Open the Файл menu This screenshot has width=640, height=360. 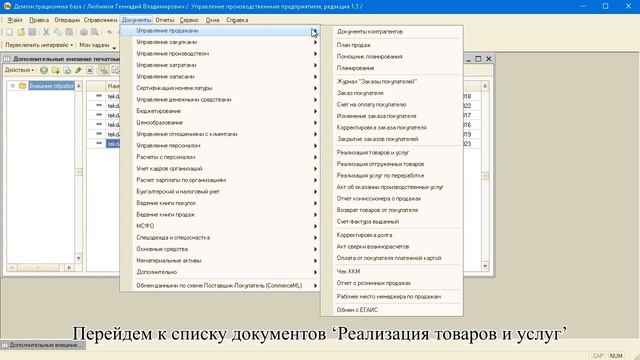[15, 20]
